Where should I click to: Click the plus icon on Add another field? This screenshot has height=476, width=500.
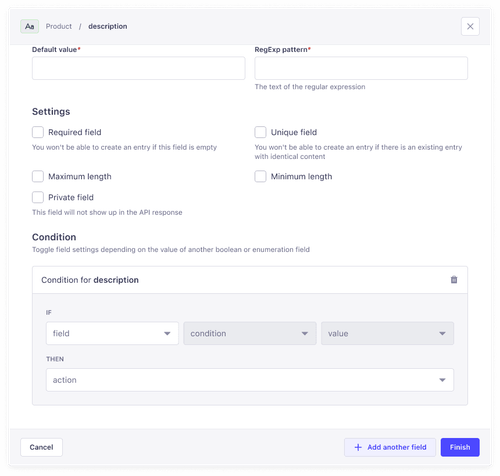[358, 447]
